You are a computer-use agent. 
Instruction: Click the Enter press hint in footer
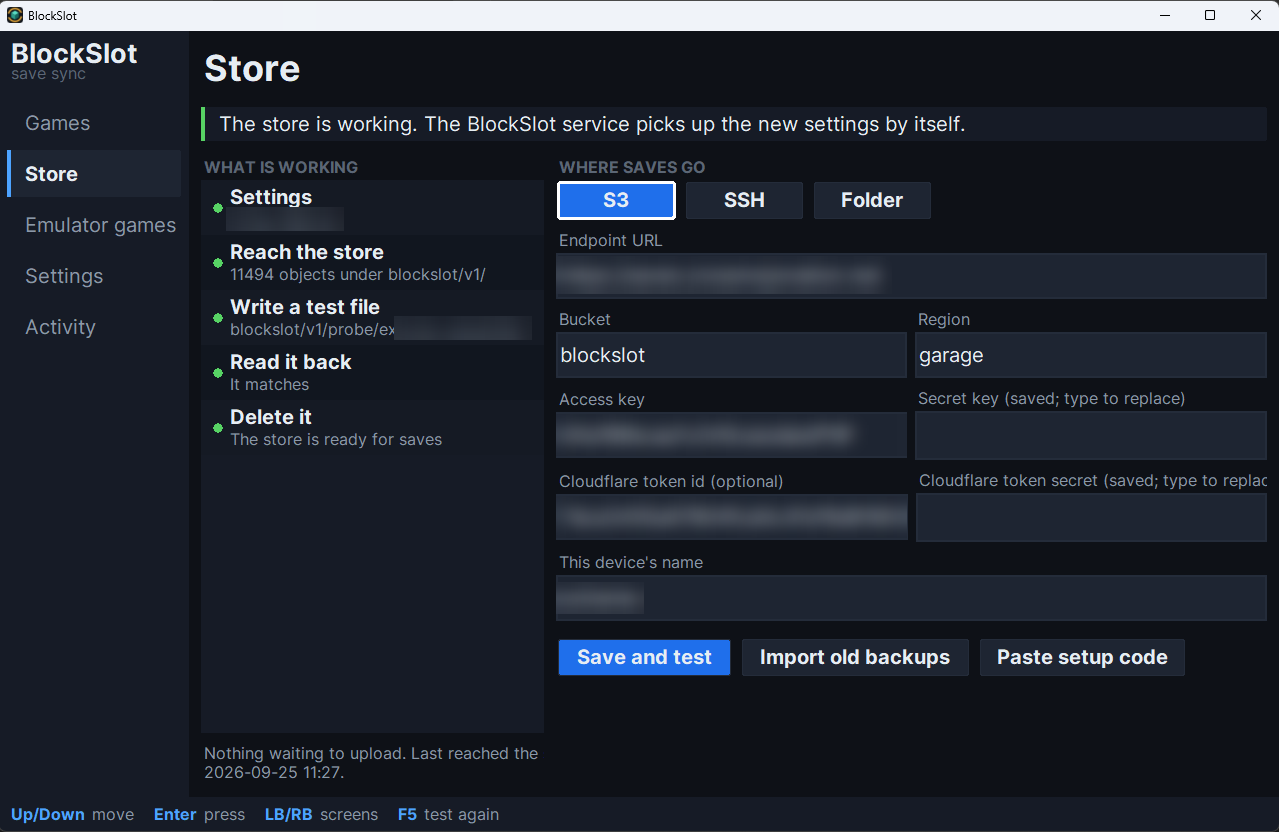click(x=199, y=815)
